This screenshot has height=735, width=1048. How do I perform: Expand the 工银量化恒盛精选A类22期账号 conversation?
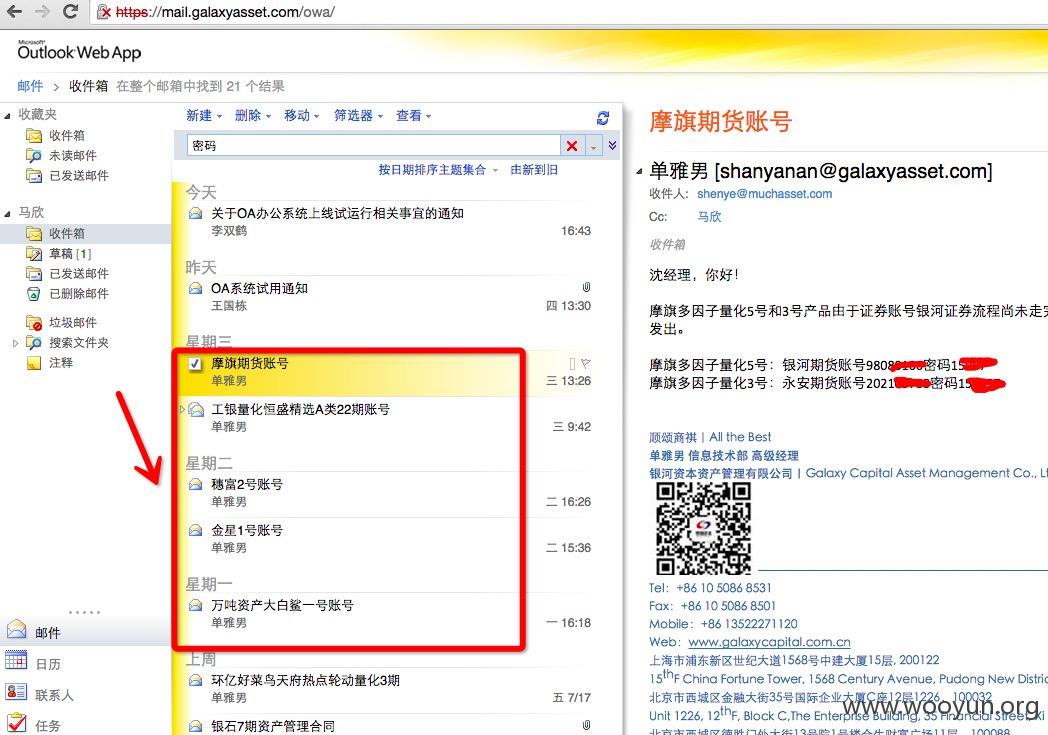(x=182, y=409)
